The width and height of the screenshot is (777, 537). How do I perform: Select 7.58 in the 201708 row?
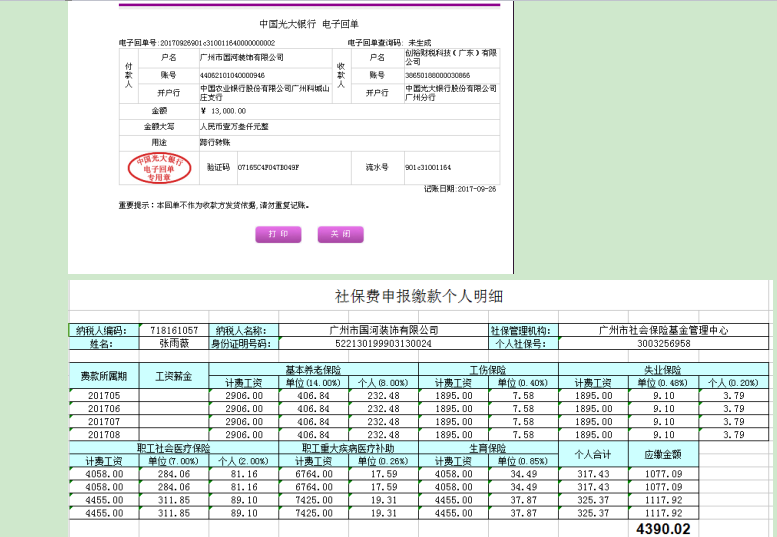[x=524, y=434]
